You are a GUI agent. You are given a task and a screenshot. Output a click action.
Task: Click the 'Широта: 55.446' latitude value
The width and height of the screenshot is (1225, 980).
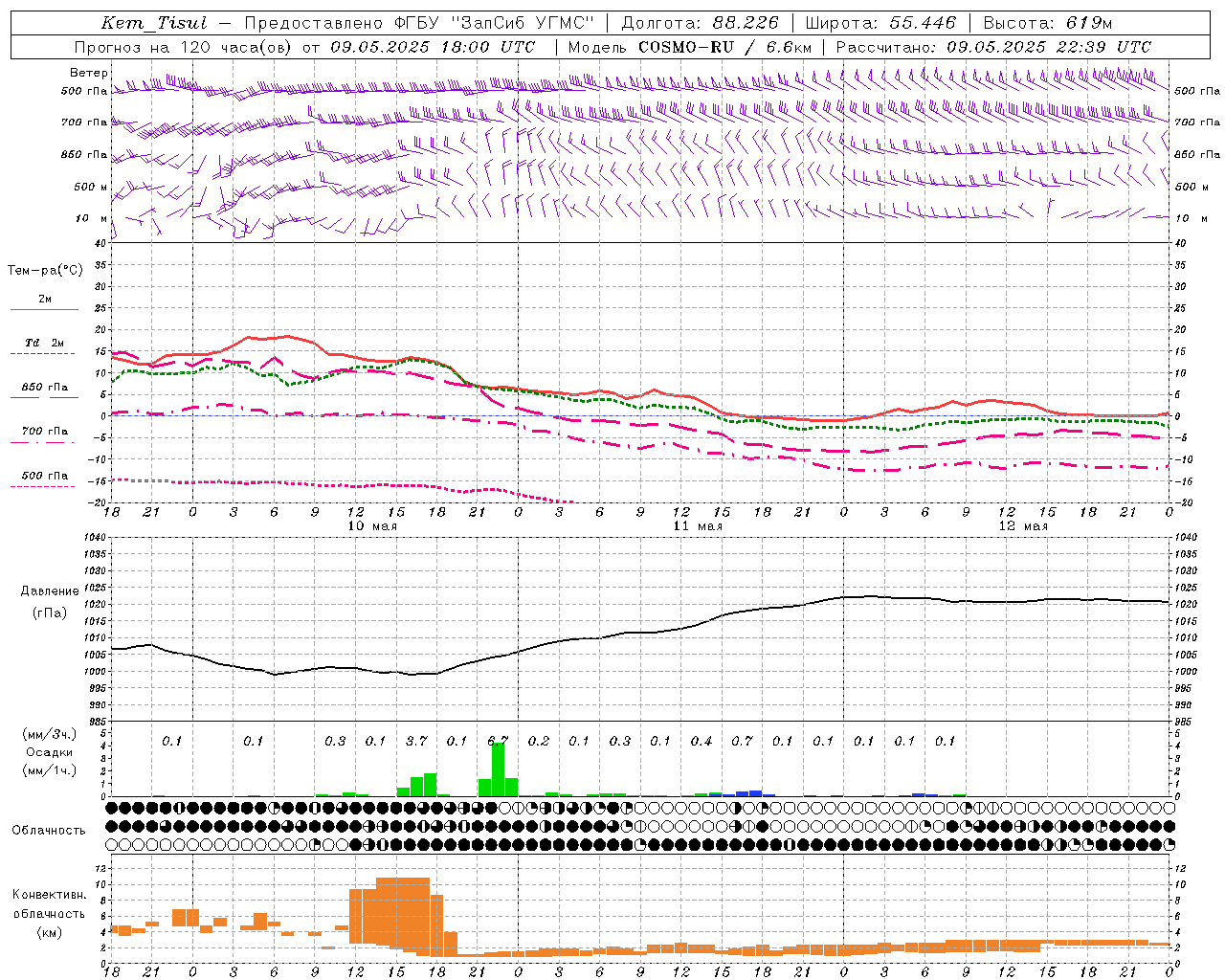pos(880,23)
